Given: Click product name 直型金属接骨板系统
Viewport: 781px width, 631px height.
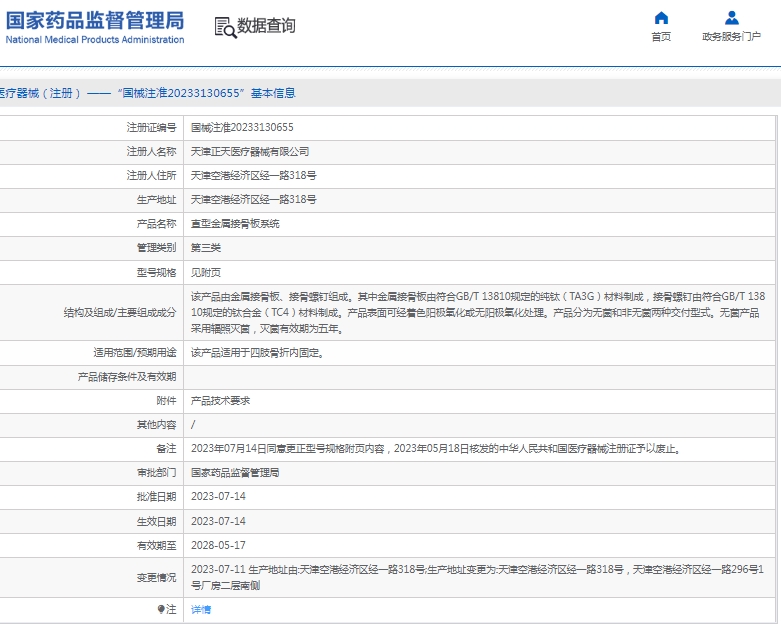Looking at the screenshot, I should [235, 224].
